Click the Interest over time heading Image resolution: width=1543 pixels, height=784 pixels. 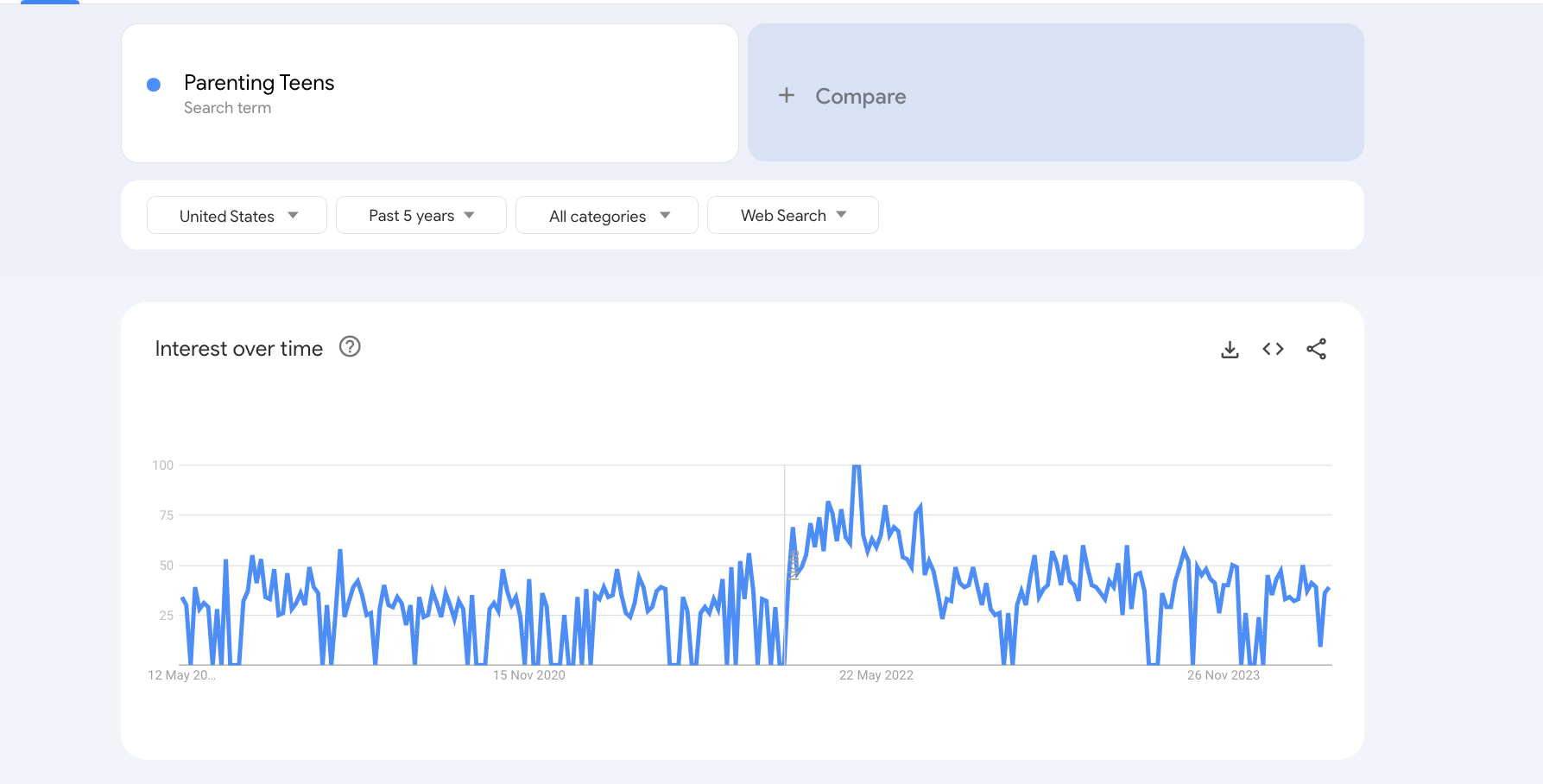coord(238,349)
